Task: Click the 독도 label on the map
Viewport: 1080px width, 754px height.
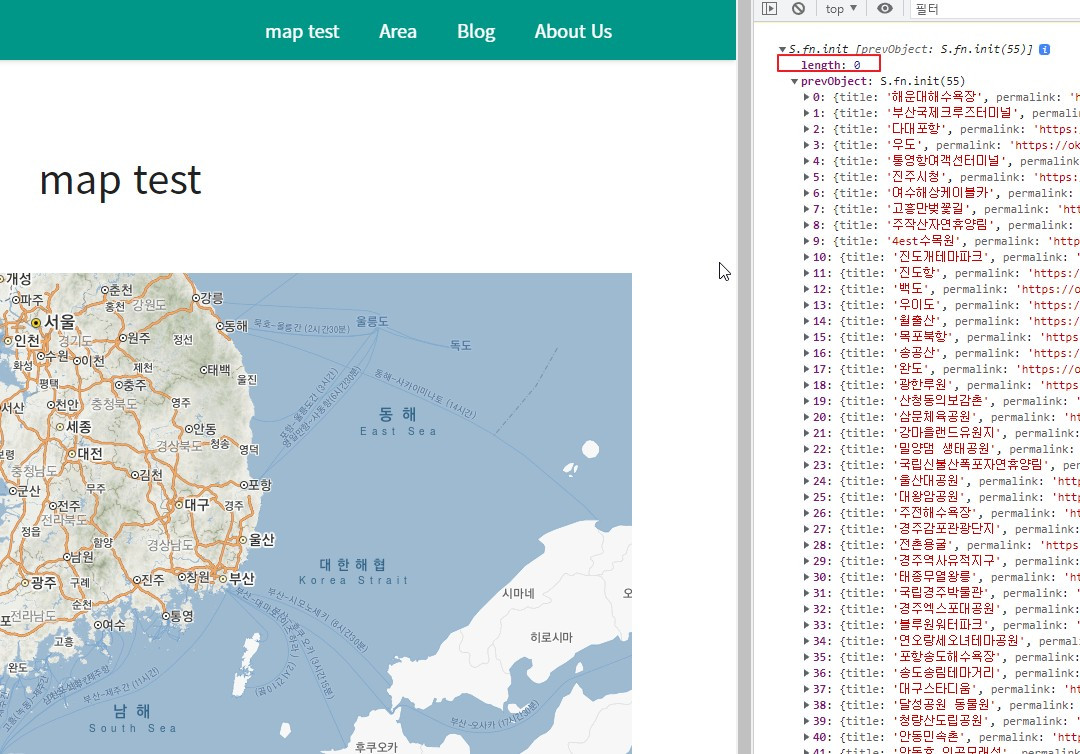Action: coord(461,345)
